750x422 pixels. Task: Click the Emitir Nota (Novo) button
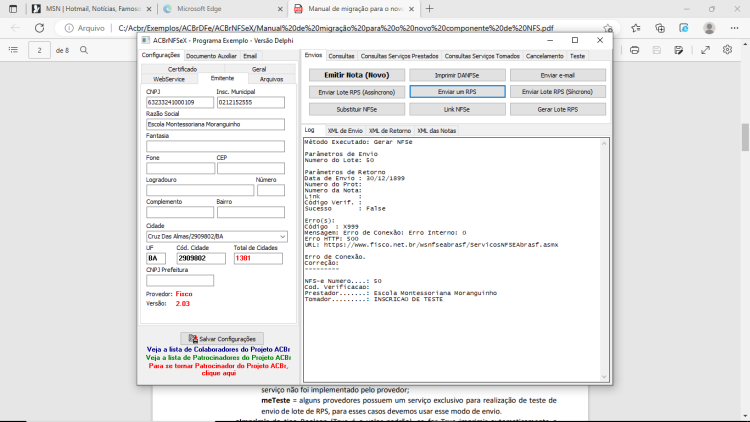point(357,75)
